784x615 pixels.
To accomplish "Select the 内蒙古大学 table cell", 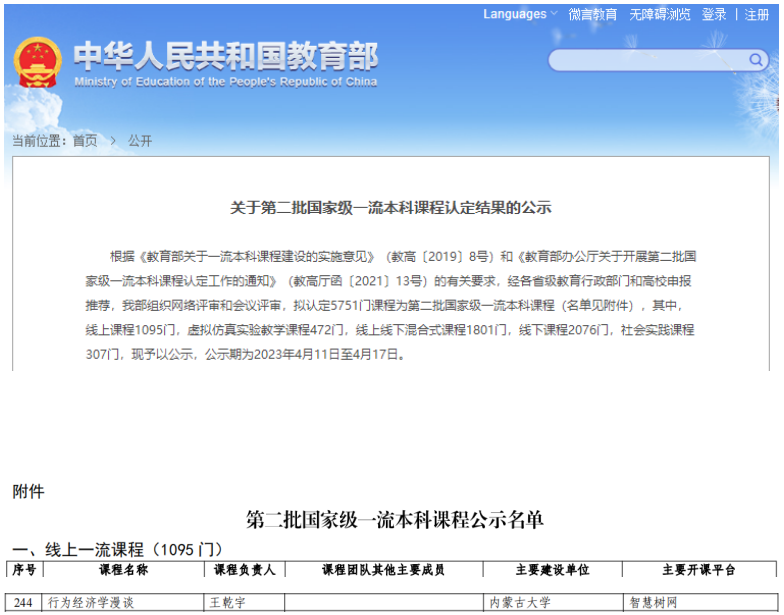I will pos(519,602).
